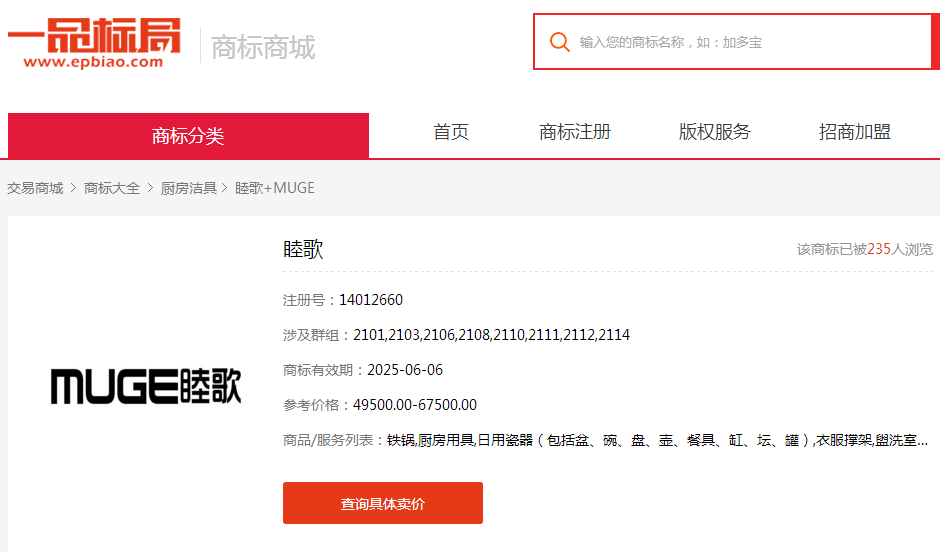940x552 pixels.
Task: Click the 睦歌+MUGE breadcrumb item
Action: (x=275, y=188)
